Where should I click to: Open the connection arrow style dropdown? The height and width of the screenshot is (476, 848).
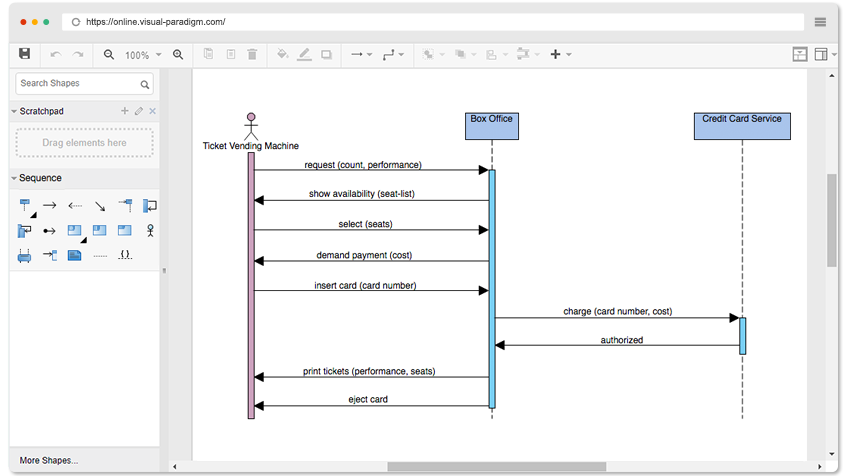[361, 55]
